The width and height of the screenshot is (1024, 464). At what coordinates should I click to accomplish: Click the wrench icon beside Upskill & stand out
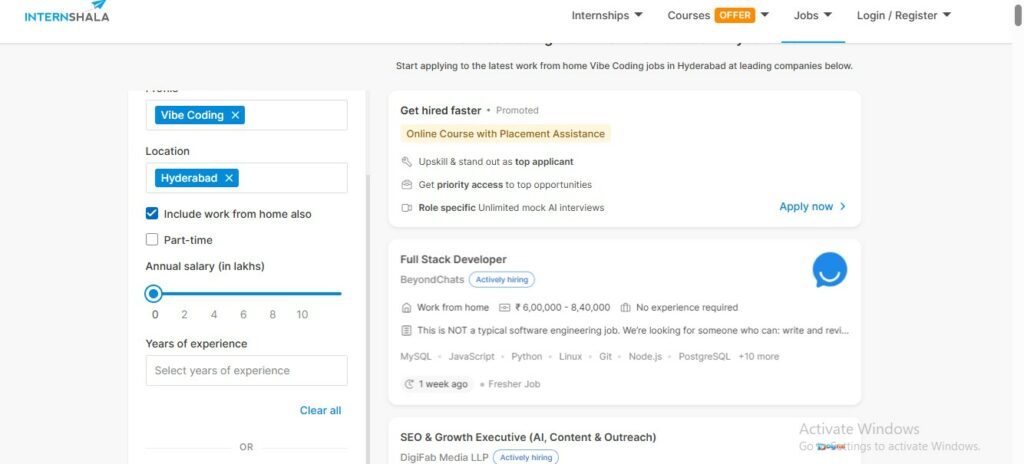click(406, 161)
